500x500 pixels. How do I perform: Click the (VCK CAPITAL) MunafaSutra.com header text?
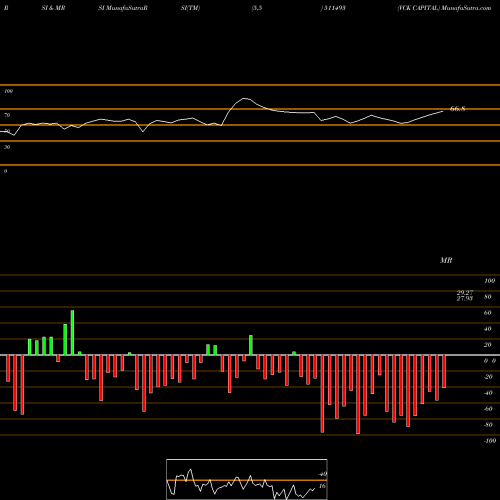(444, 8)
